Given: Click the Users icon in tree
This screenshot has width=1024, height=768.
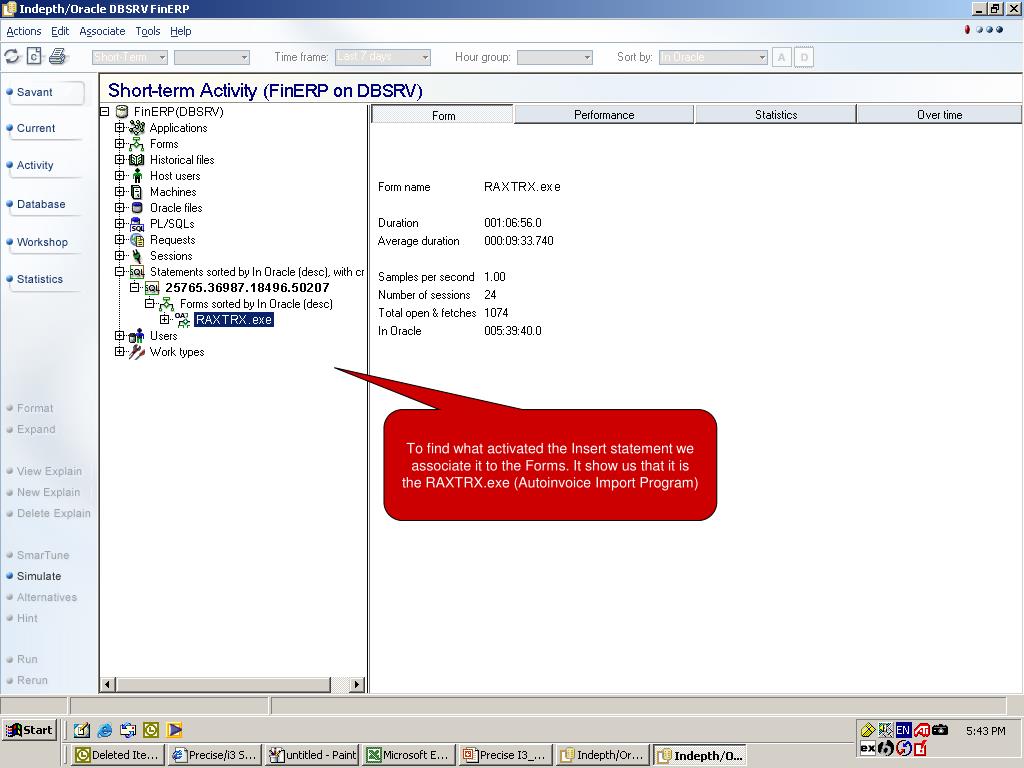Looking at the screenshot, I should point(136,336).
